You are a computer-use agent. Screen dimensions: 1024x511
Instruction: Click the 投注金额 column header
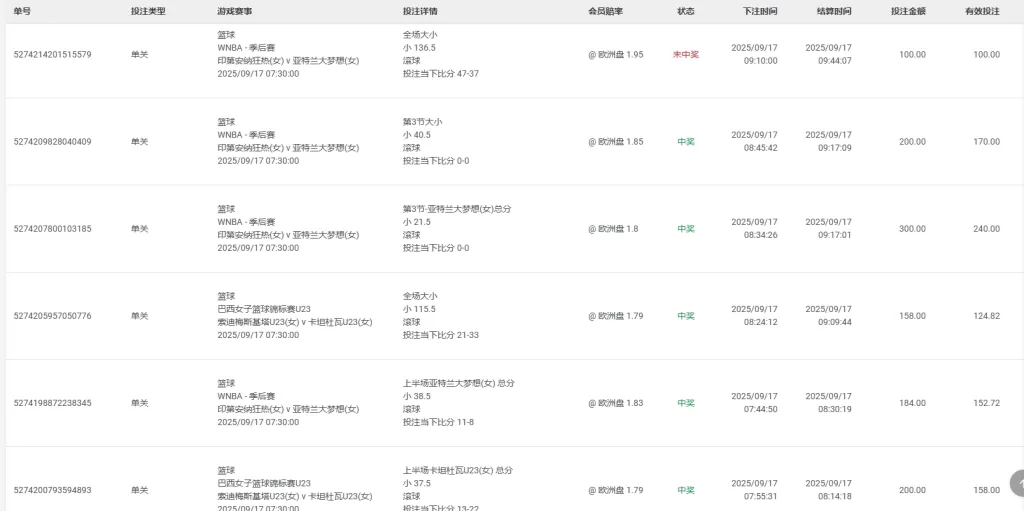(x=908, y=11)
